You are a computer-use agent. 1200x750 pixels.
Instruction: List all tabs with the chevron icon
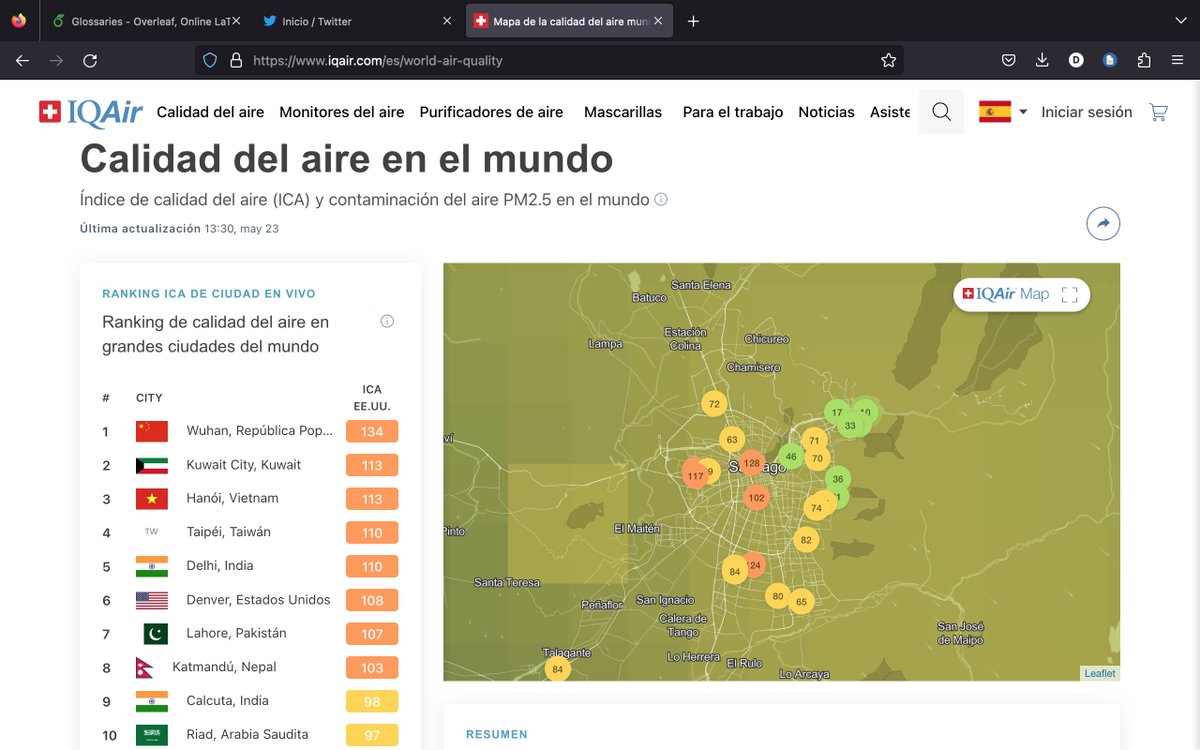(1180, 20)
